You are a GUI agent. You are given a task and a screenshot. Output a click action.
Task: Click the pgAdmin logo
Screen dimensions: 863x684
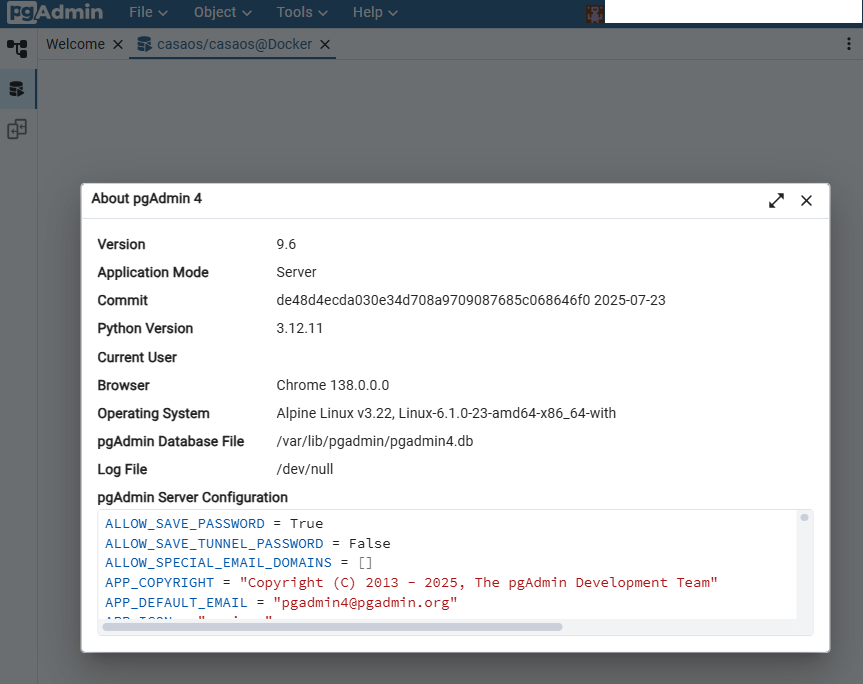point(55,12)
